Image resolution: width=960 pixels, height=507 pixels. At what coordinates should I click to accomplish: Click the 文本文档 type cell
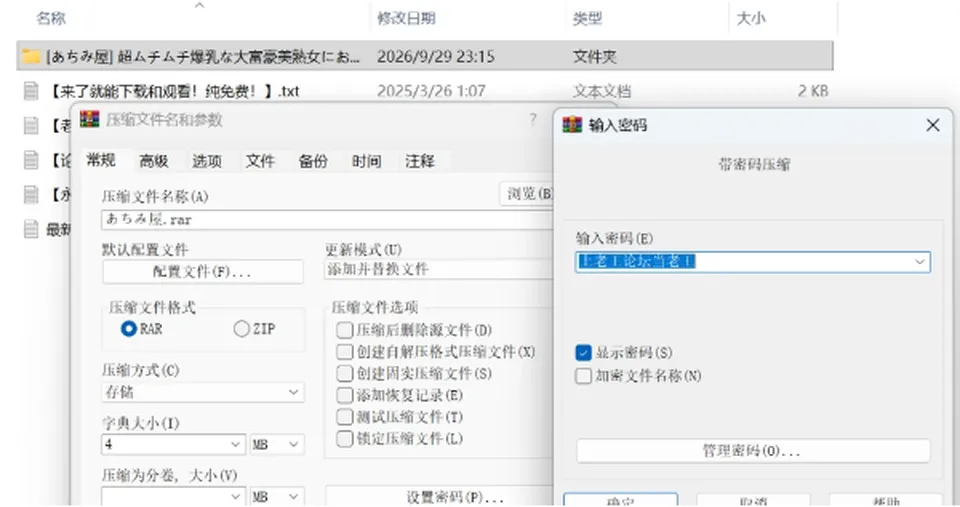click(x=602, y=91)
